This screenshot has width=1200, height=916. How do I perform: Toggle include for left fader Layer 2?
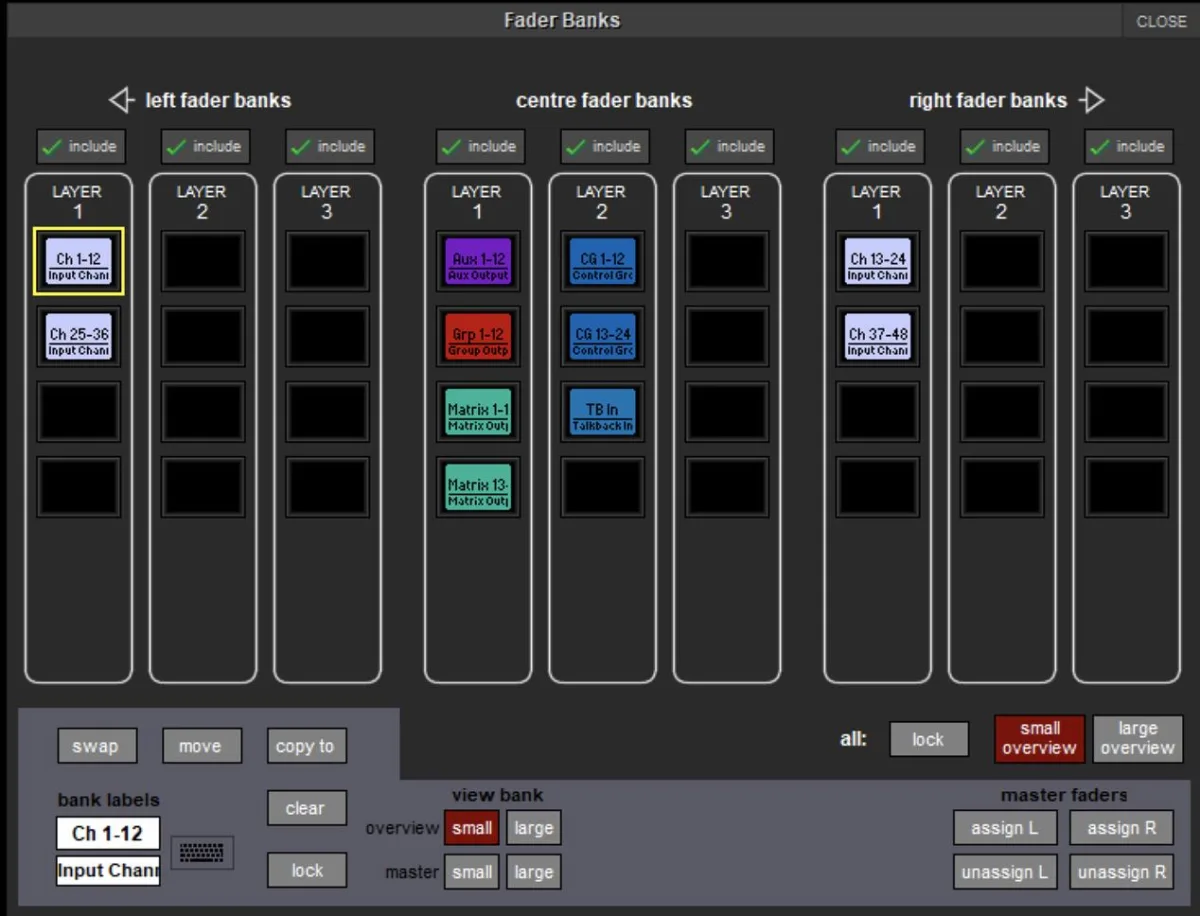tap(205, 146)
